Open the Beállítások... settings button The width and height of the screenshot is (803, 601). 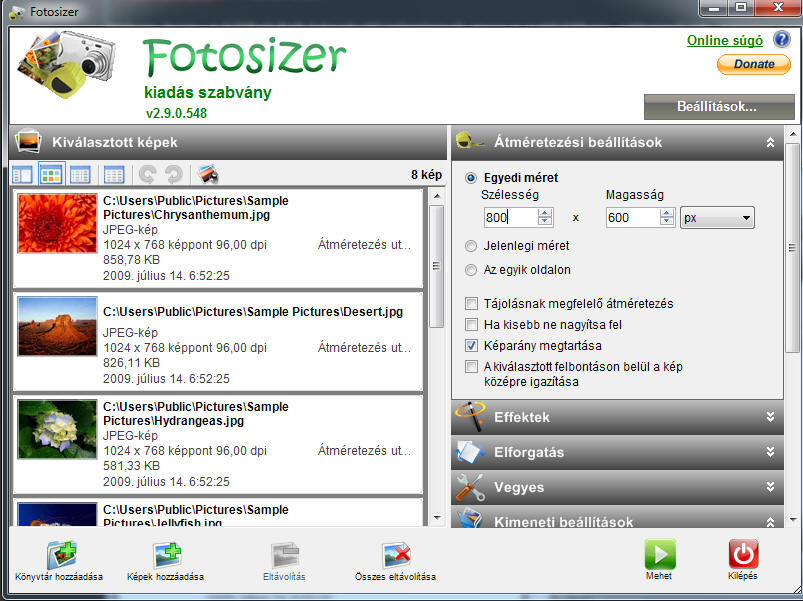click(x=719, y=106)
